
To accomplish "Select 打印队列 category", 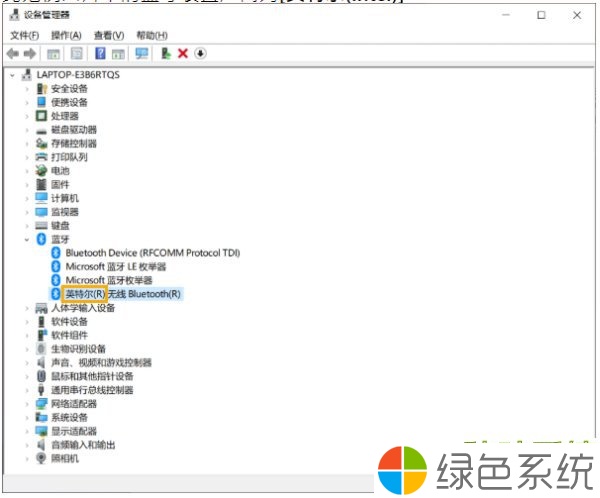I will click(69, 157).
